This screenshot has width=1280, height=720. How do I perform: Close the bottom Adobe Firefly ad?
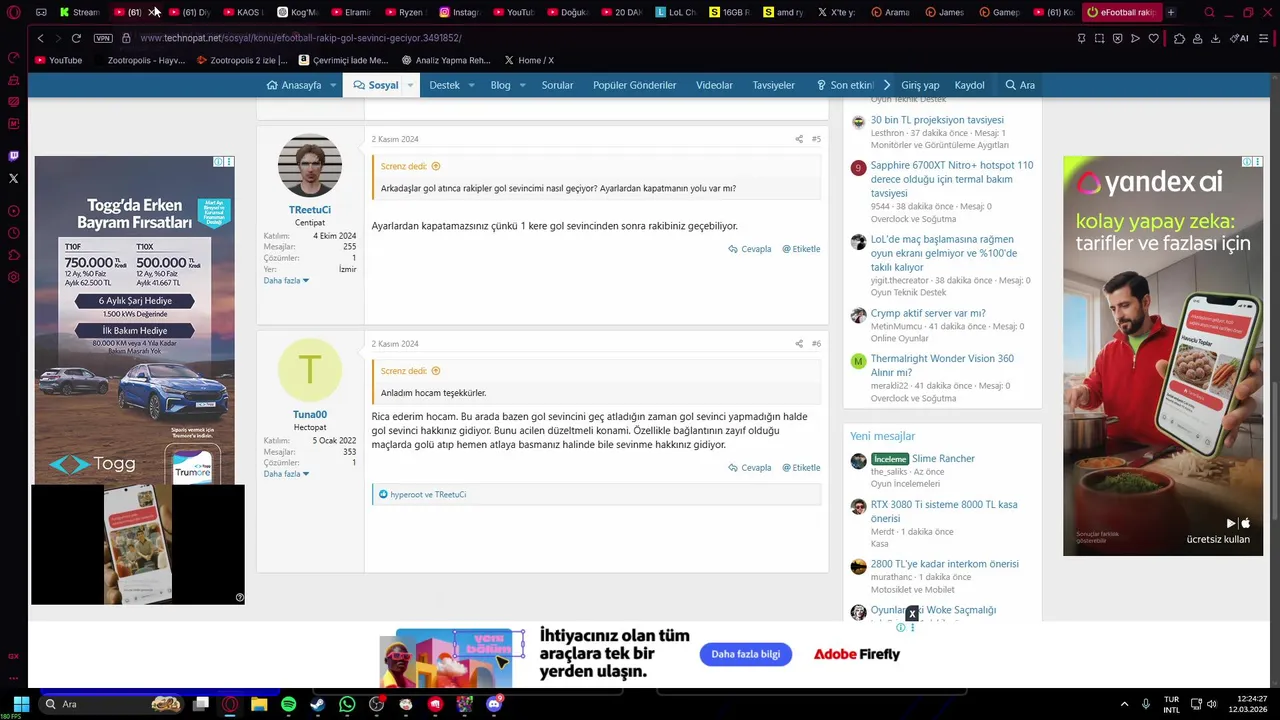coord(912,613)
